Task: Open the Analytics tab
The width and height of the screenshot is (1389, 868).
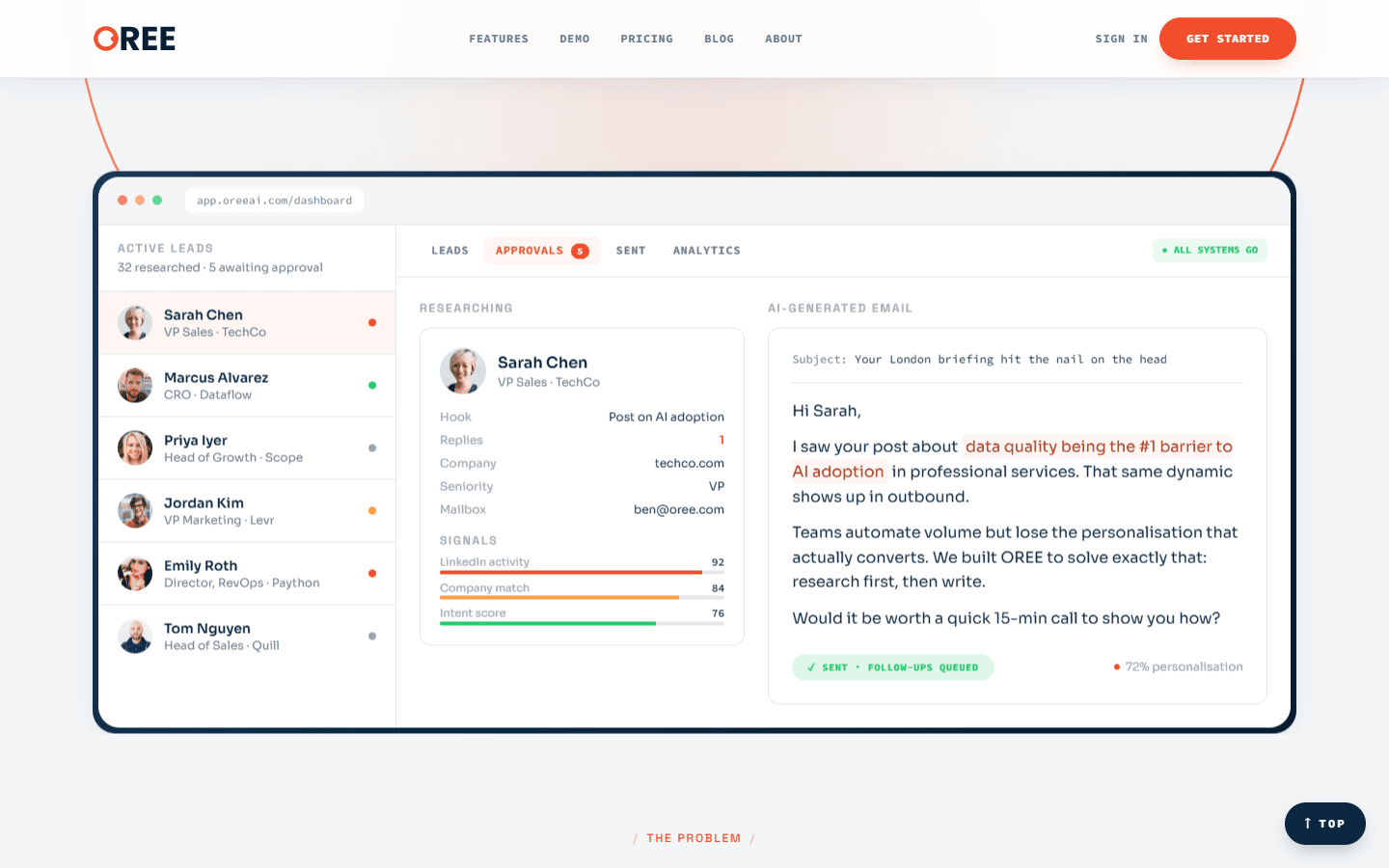Action: coord(707,251)
